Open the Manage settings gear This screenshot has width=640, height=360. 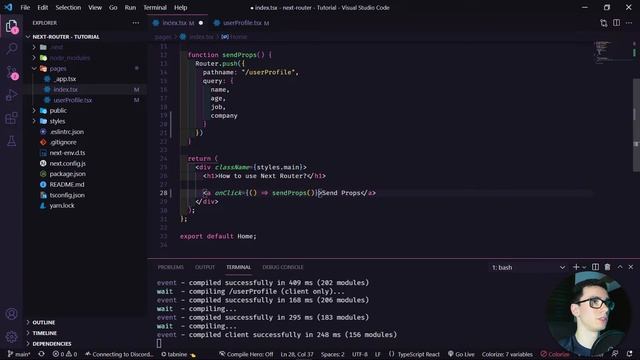pyautogui.click(x=11, y=337)
